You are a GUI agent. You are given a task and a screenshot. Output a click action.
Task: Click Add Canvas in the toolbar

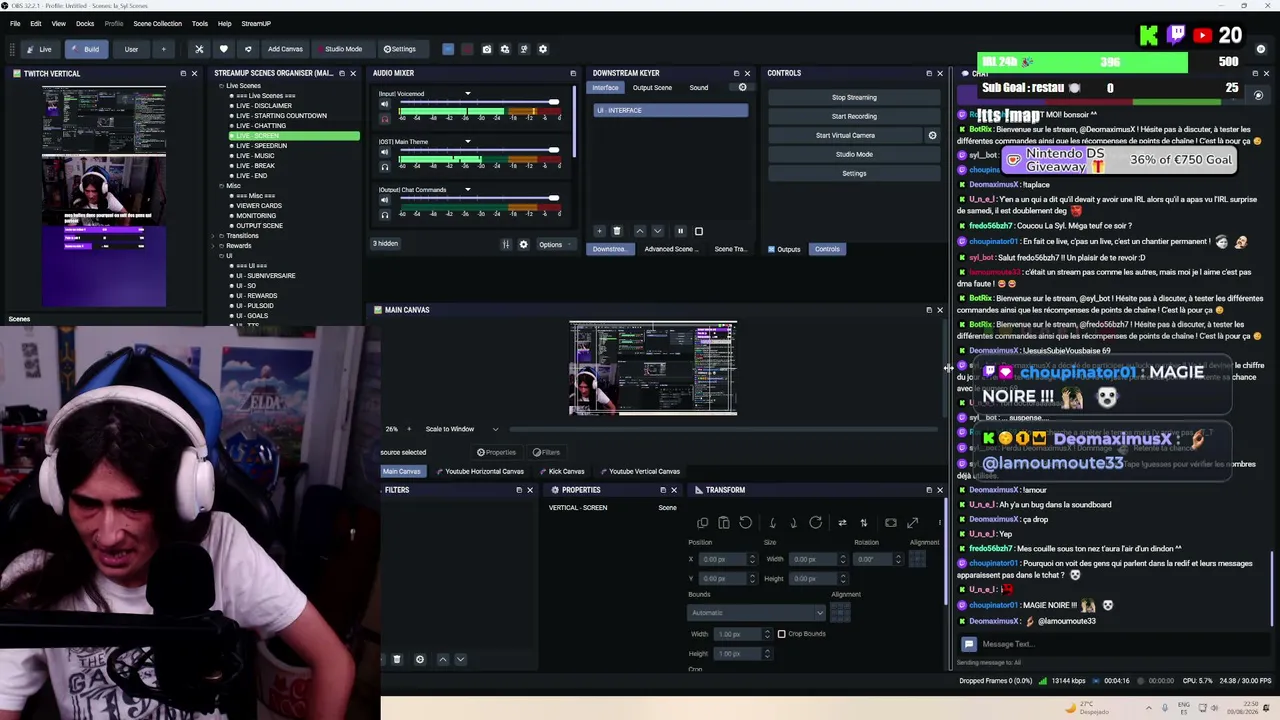pos(285,49)
